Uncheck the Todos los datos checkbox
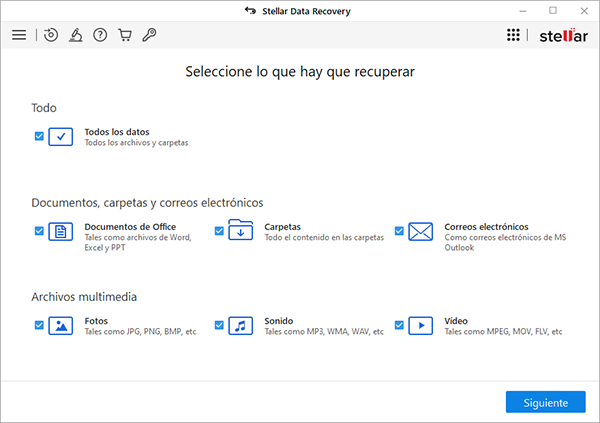The image size is (600, 423). point(39,136)
